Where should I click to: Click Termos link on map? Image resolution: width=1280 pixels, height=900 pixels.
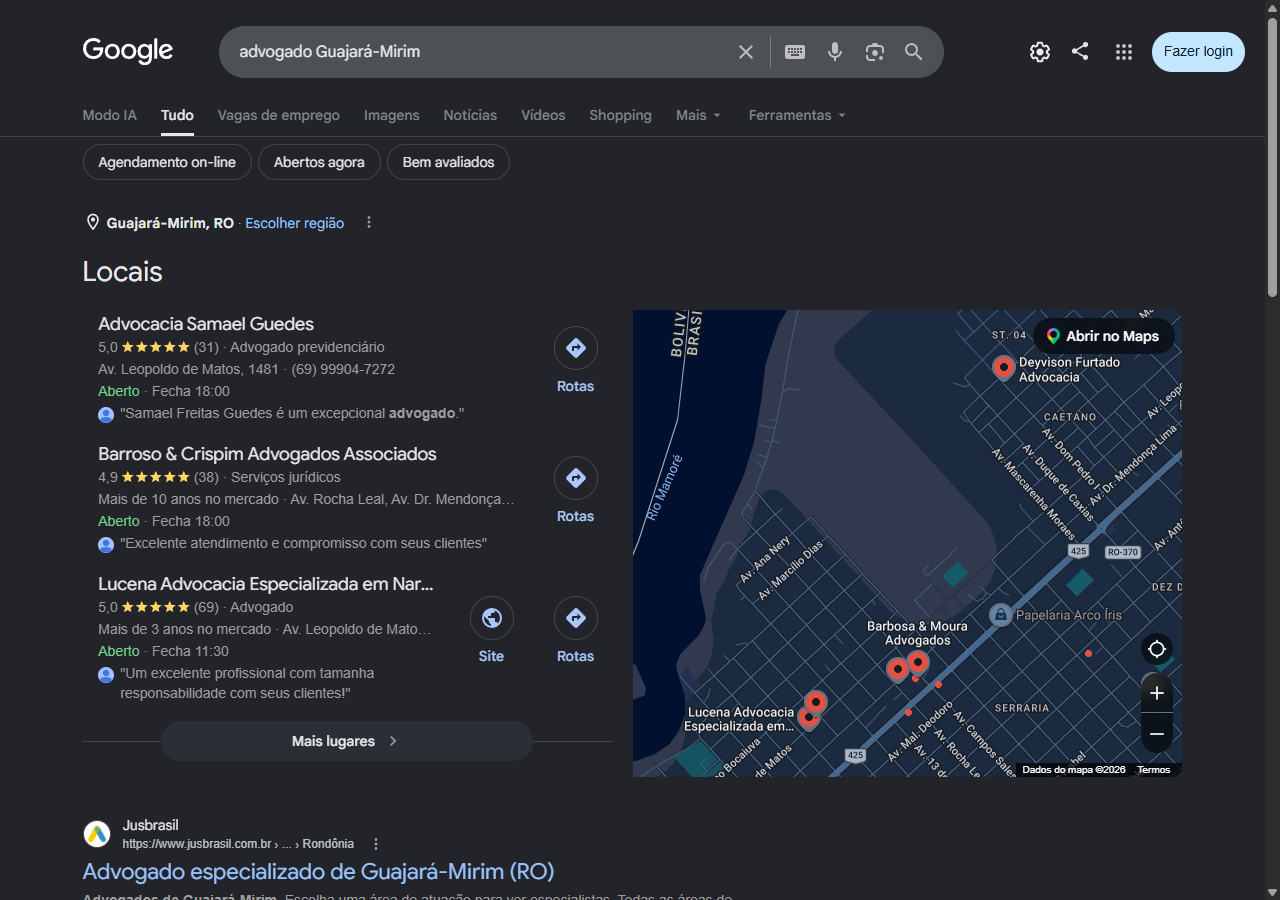(1153, 770)
